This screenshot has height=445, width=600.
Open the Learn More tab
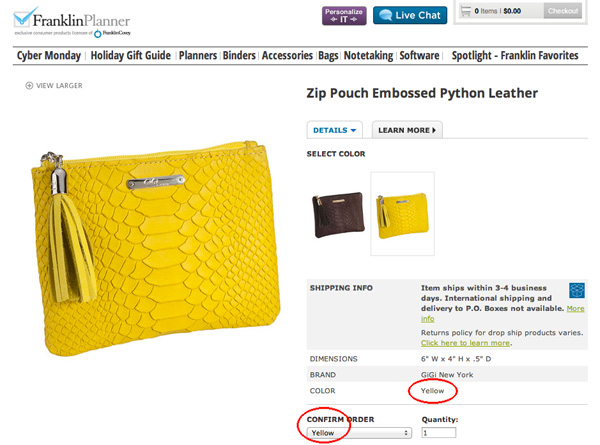click(406, 130)
